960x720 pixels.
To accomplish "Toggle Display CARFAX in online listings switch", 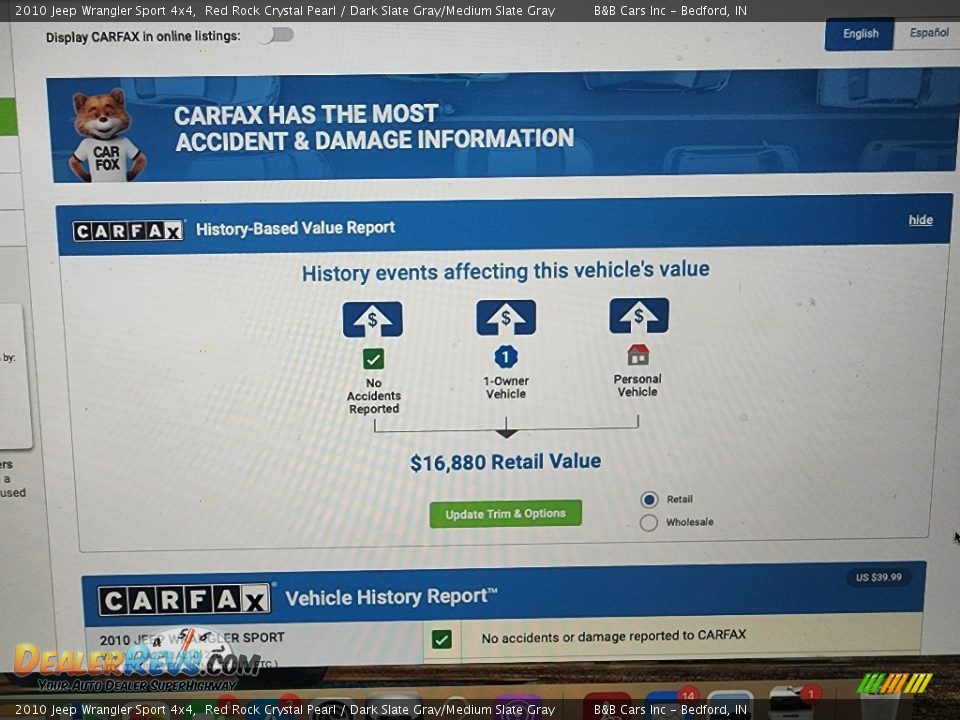I will click(276, 35).
